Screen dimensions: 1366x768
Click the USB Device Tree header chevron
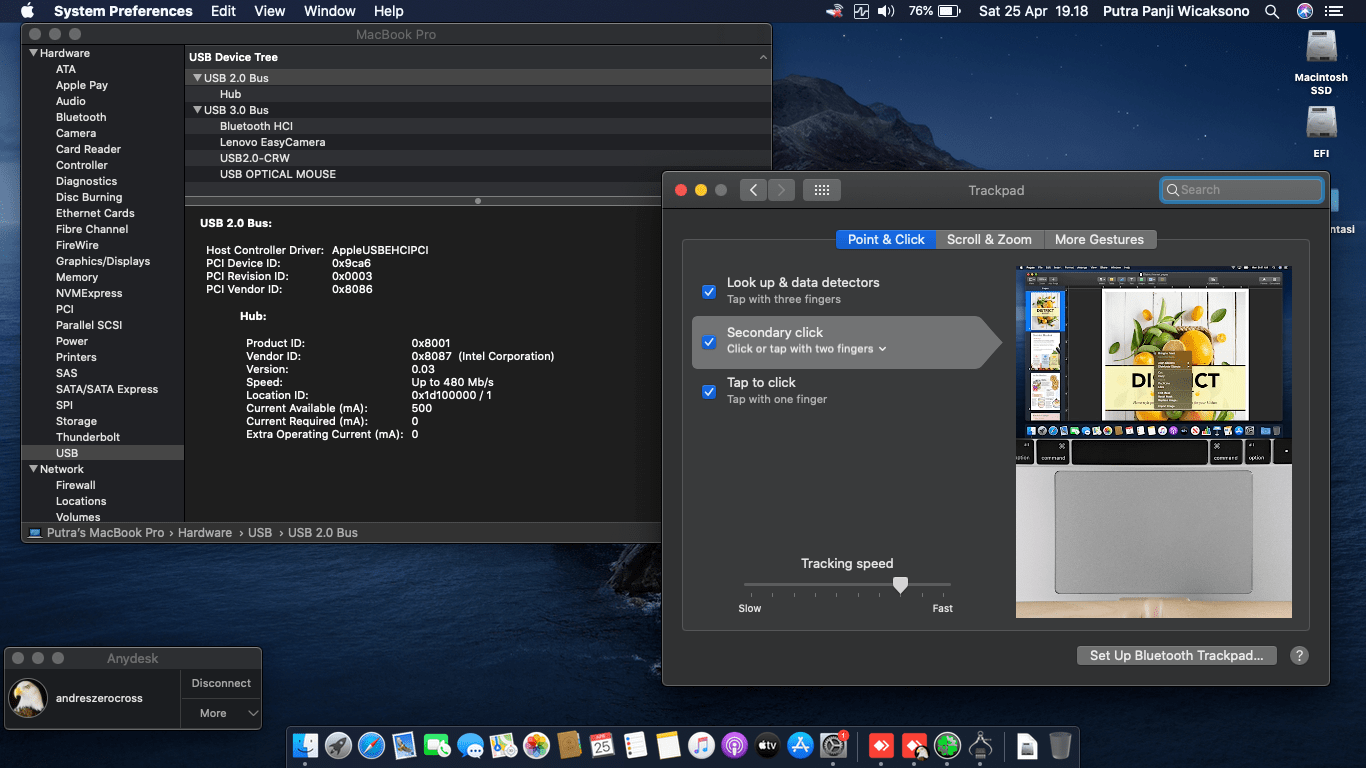[x=763, y=58]
